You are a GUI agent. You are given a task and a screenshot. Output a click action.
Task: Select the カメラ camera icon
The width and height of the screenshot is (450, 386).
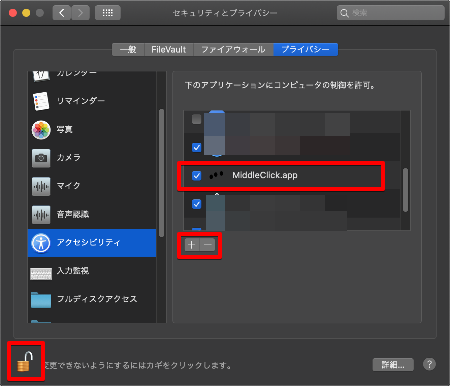(x=41, y=158)
